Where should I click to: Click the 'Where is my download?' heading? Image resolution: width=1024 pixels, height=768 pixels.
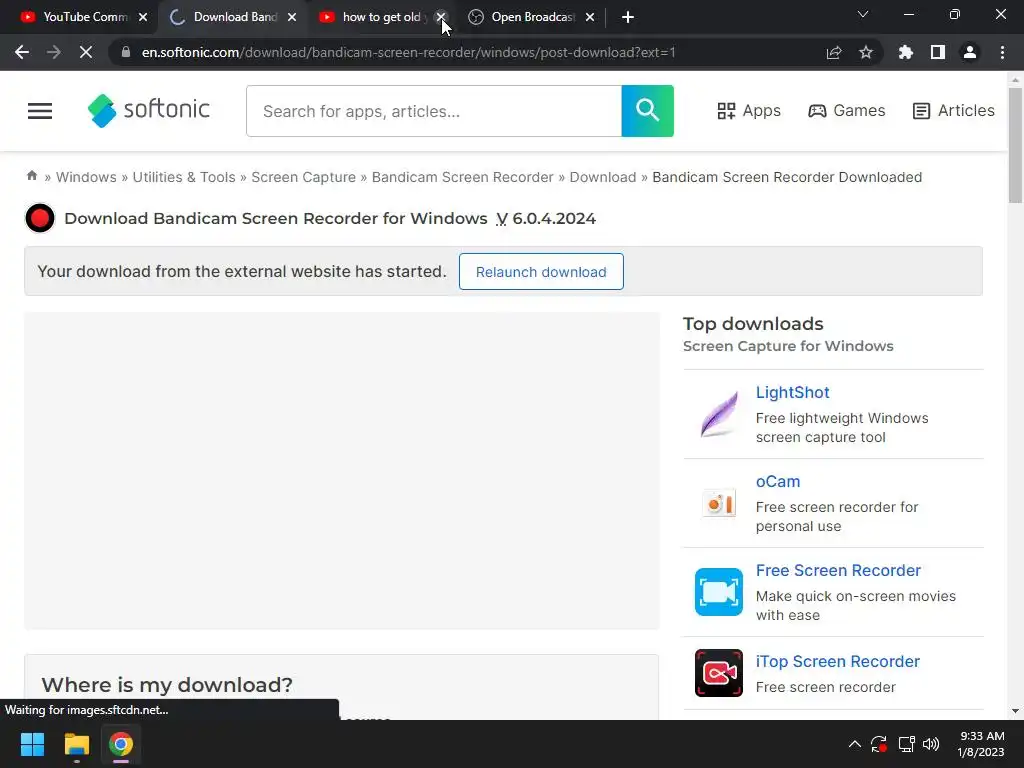(x=167, y=684)
